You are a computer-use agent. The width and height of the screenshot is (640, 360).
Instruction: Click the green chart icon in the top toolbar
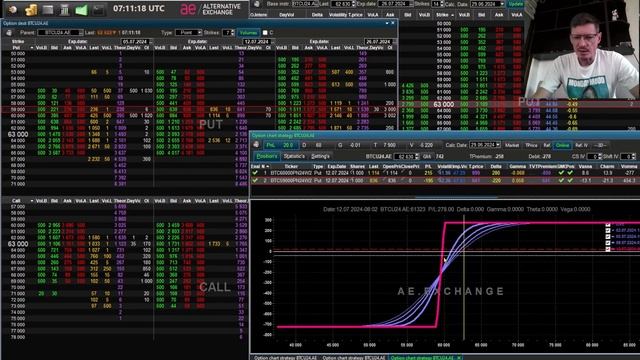(81, 10)
